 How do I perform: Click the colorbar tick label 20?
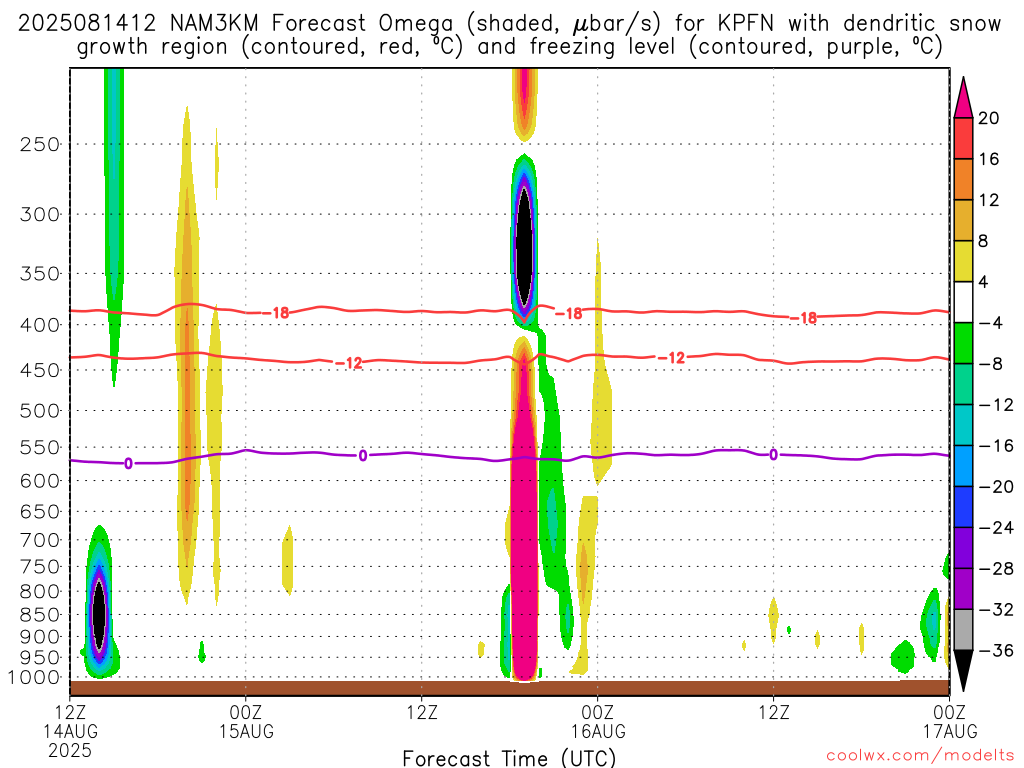[x=989, y=118]
